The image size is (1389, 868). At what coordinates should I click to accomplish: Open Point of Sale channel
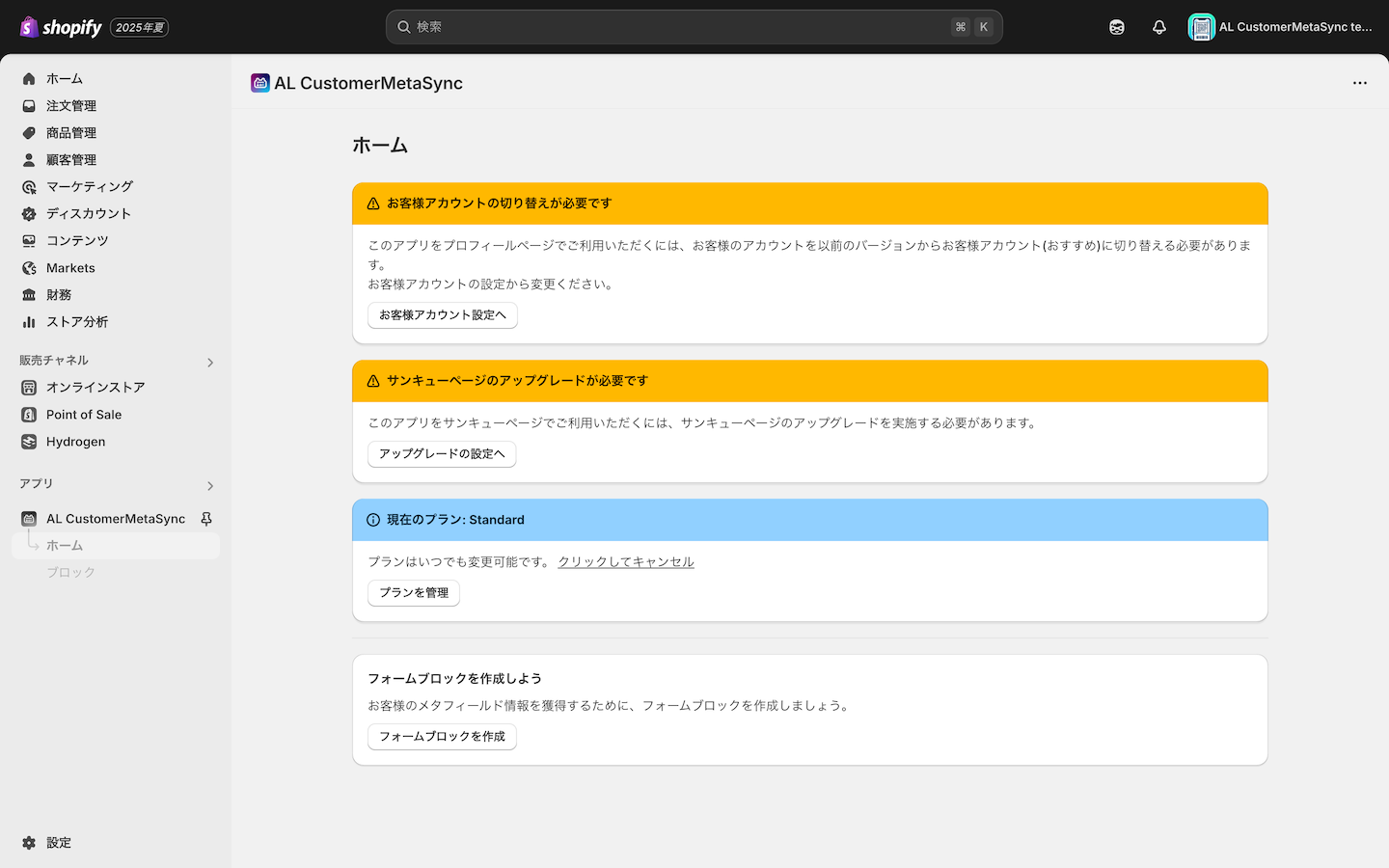coord(116,415)
